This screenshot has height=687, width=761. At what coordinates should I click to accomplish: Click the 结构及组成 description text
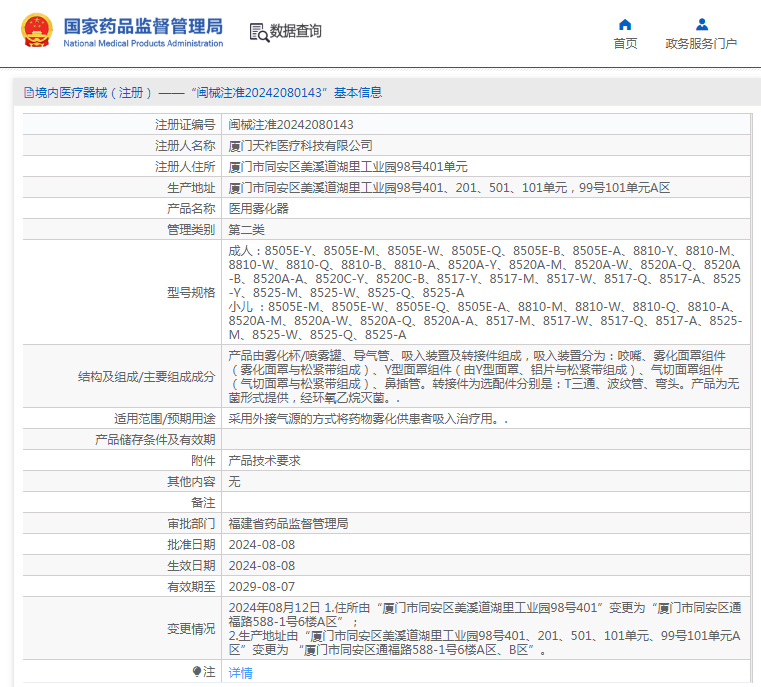484,377
